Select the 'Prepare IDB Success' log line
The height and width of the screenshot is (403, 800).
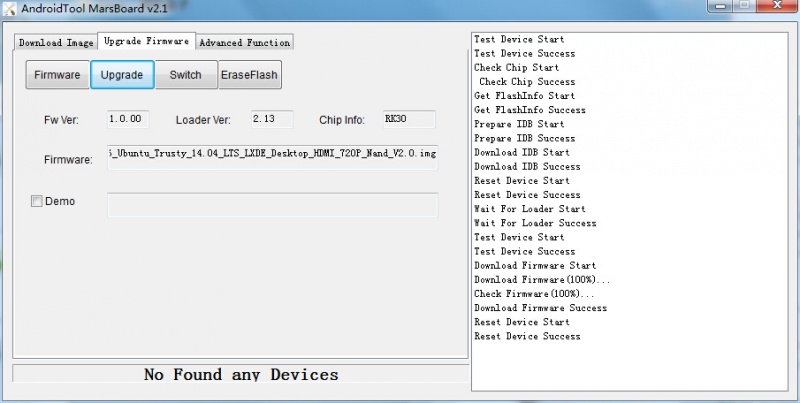pyautogui.click(x=524, y=138)
